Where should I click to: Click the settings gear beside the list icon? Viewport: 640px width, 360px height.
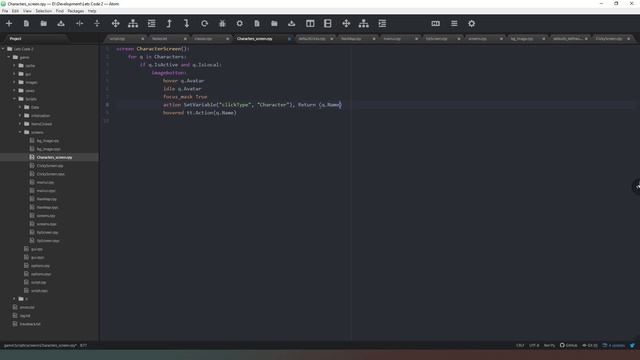(x=471, y=24)
